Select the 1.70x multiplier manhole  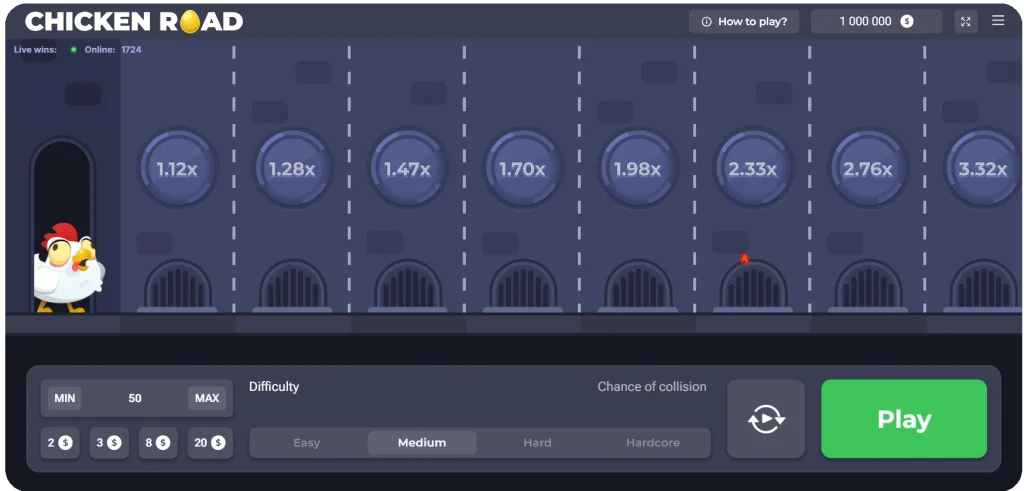522,170
